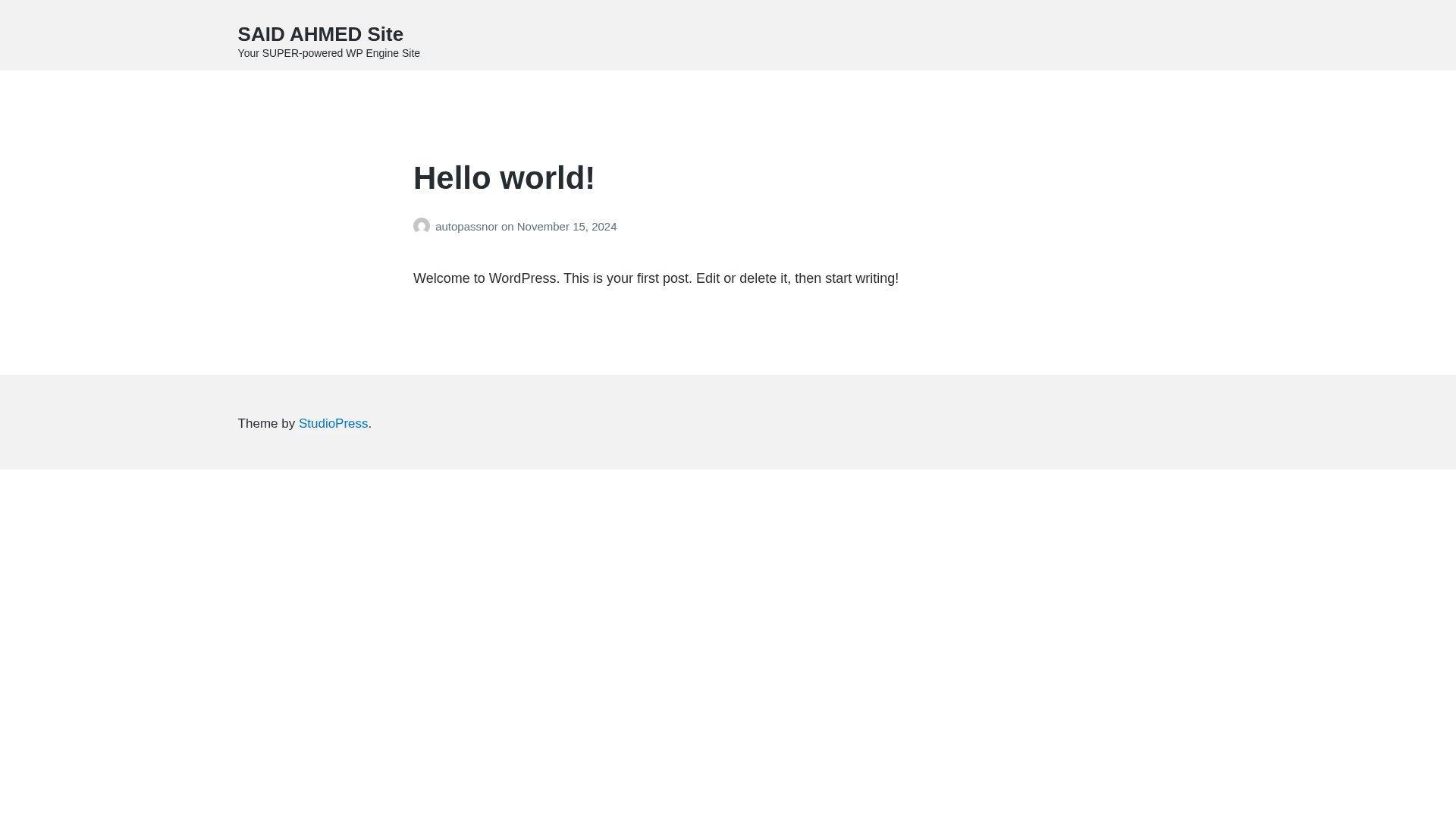The width and height of the screenshot is (1456, 819).
Task: Click 'SUPER-powered' in the tagline
Action: [302, 53]
